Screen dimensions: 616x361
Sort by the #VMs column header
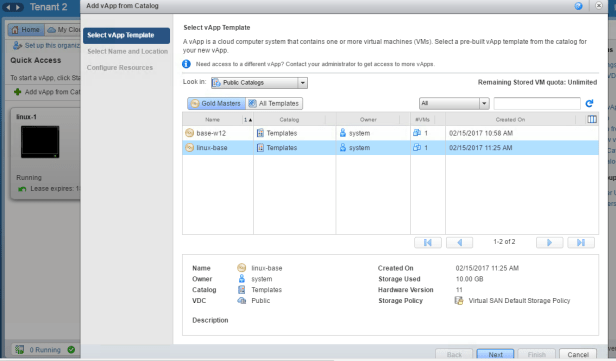click(x=423, y=119)
